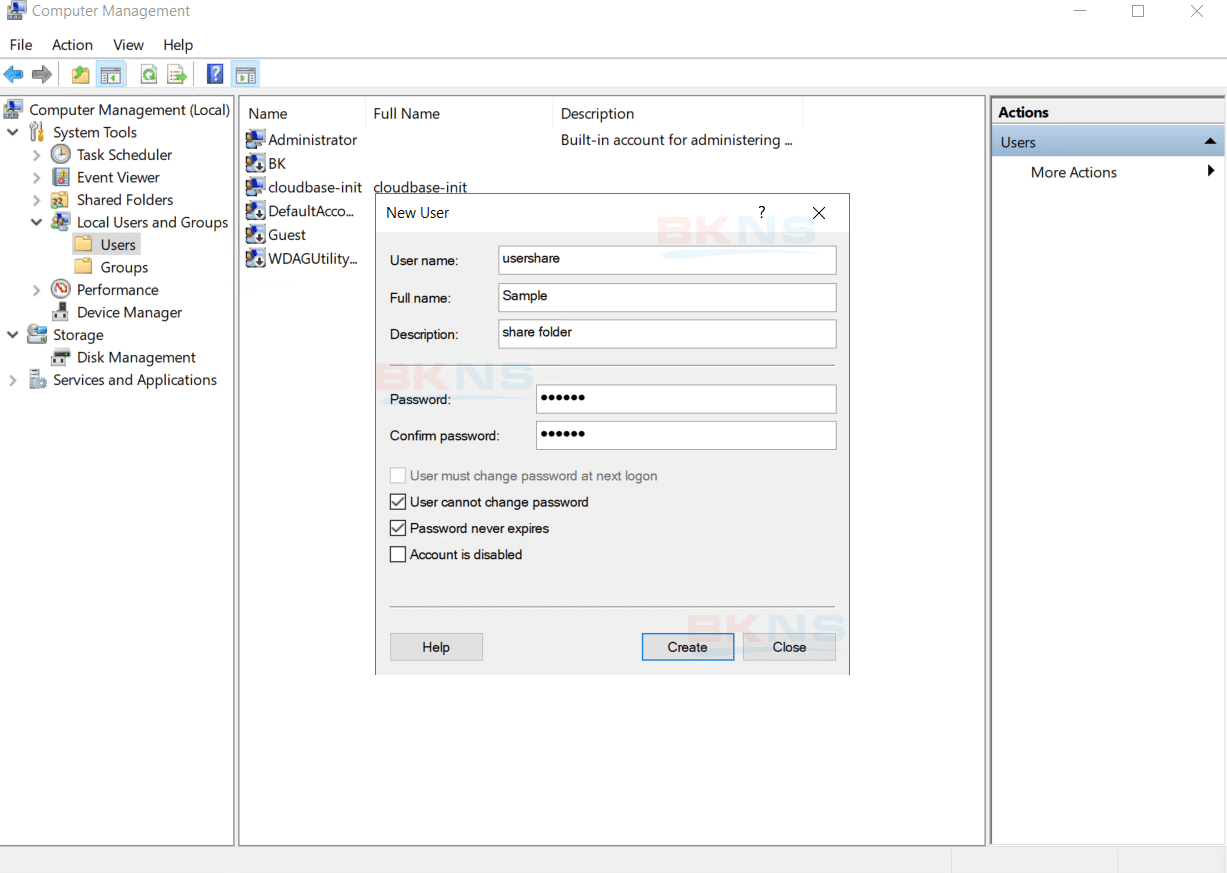Image resolution: width=1227 pixels, height=873 pixels.
Task: Click the Up one level folder icon
Action: coord(80,74)
